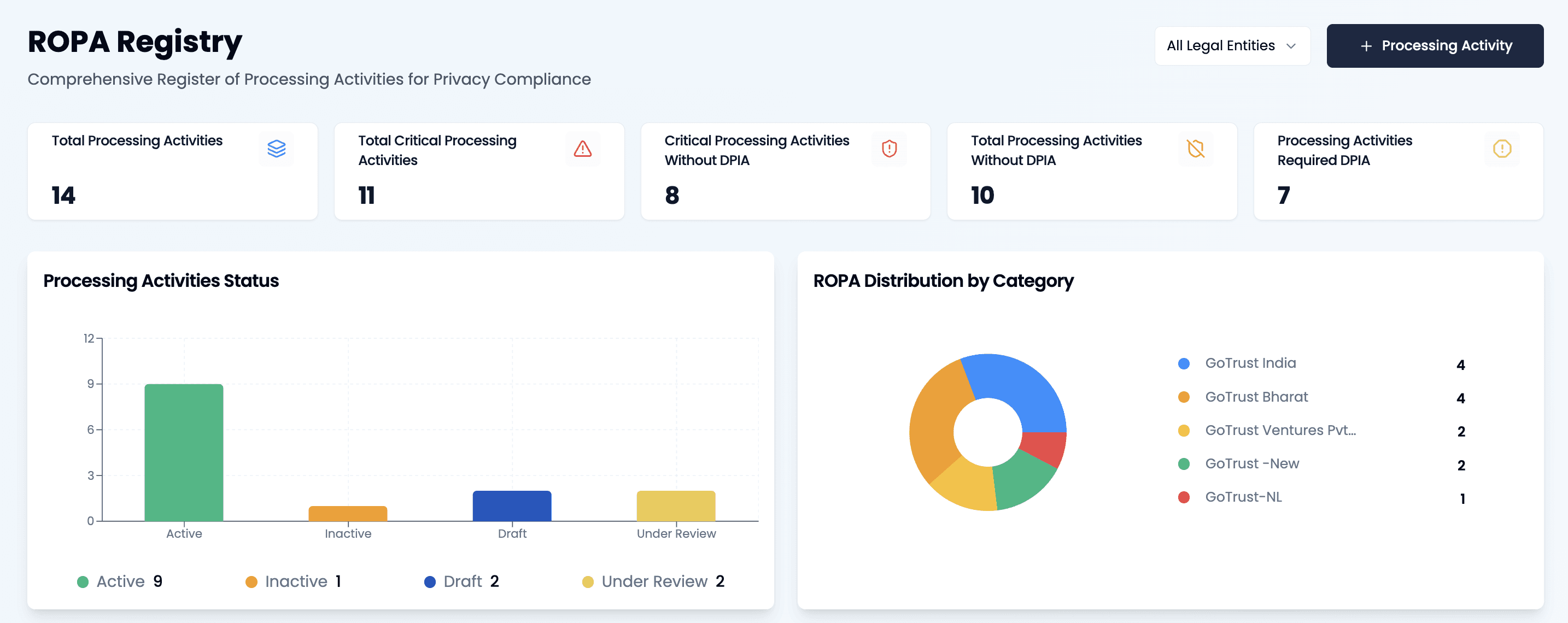
Task: Toggle Inactive series in chart legend
Action: click(x=295, y=581)
